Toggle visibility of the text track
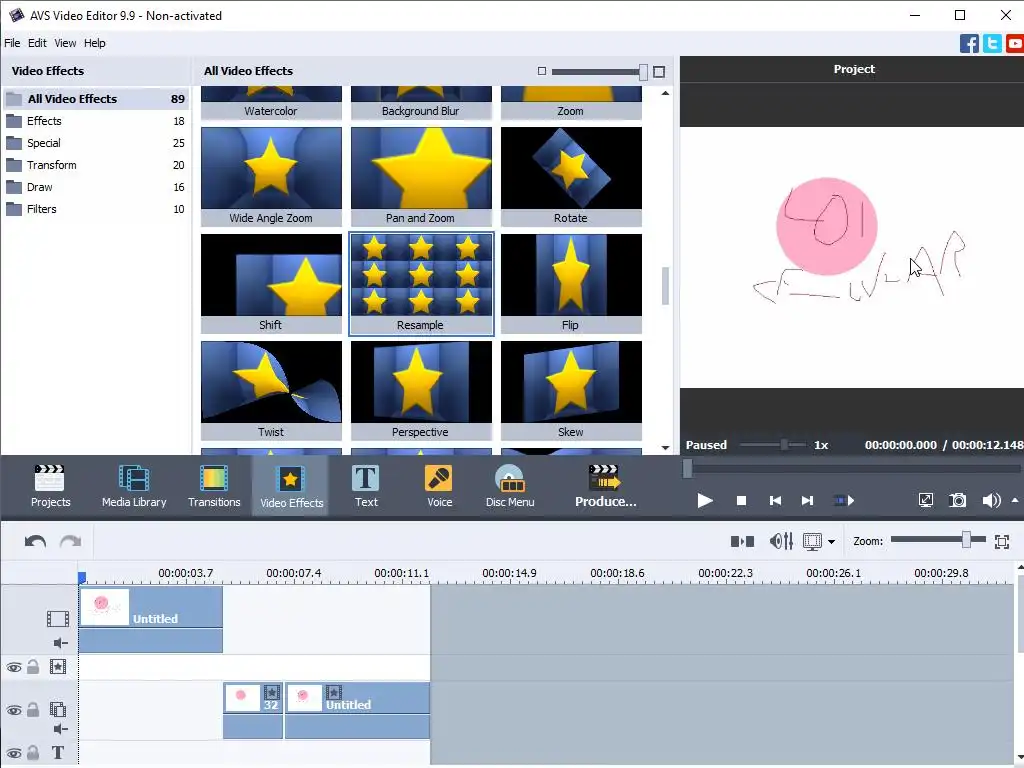 click(14, 754)
